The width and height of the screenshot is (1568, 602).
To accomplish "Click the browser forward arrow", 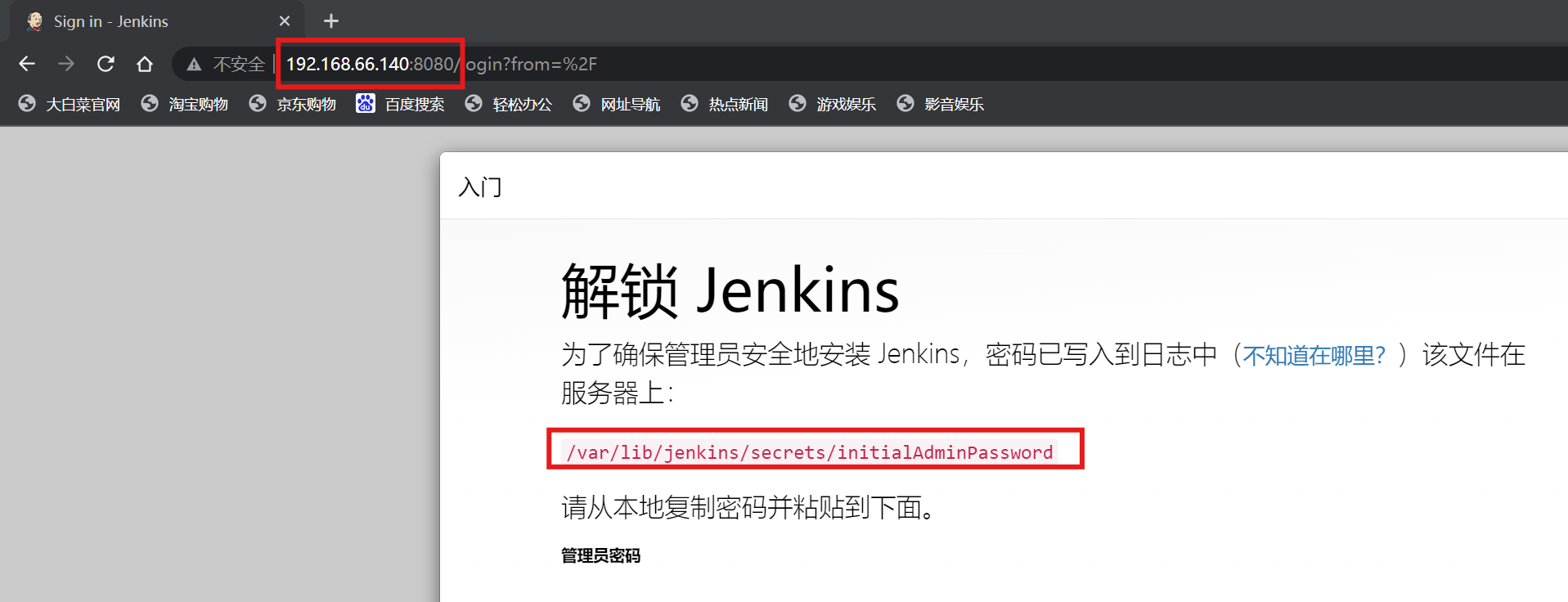I will [66, 64].
